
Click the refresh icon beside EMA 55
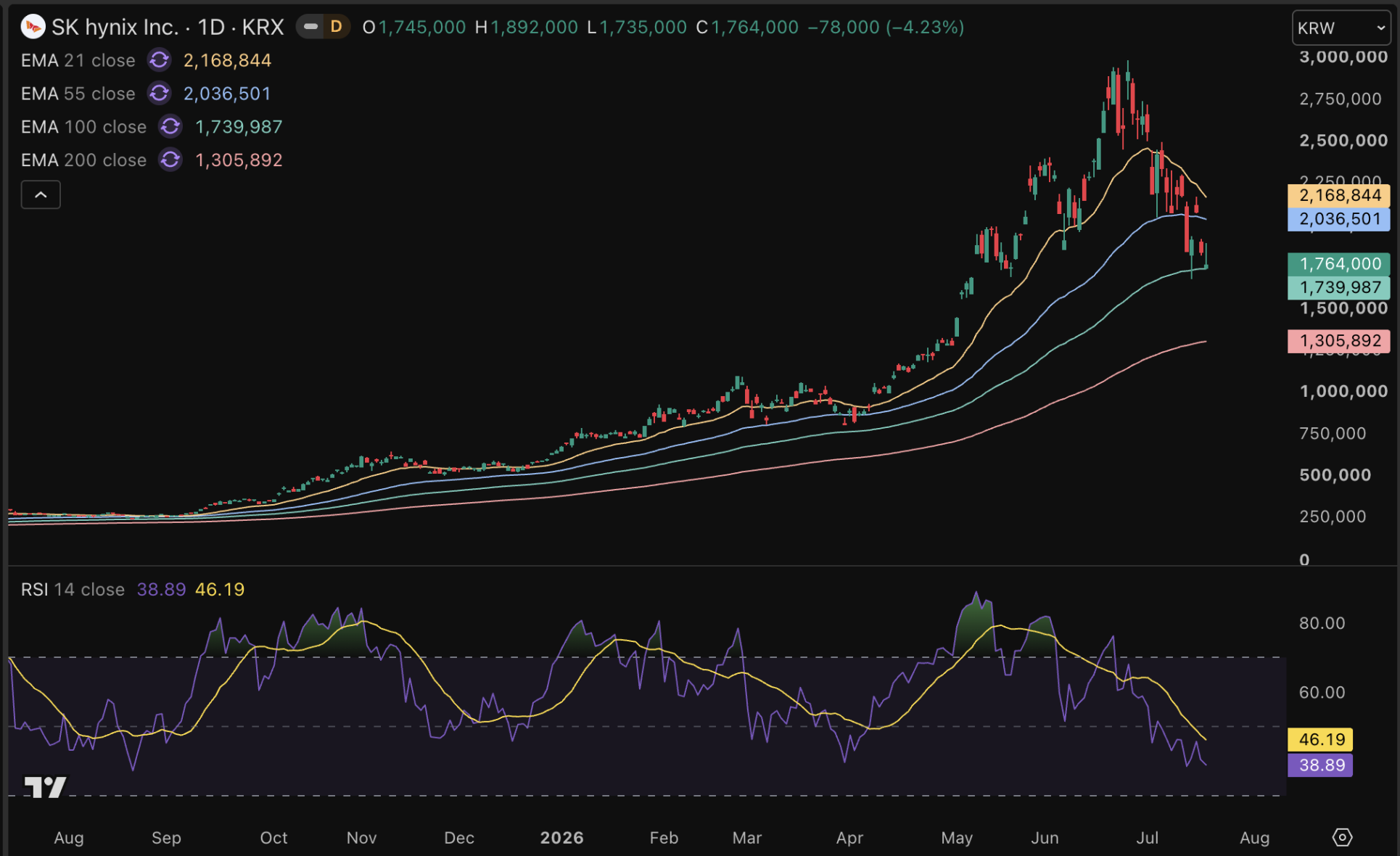click(159, 94)
